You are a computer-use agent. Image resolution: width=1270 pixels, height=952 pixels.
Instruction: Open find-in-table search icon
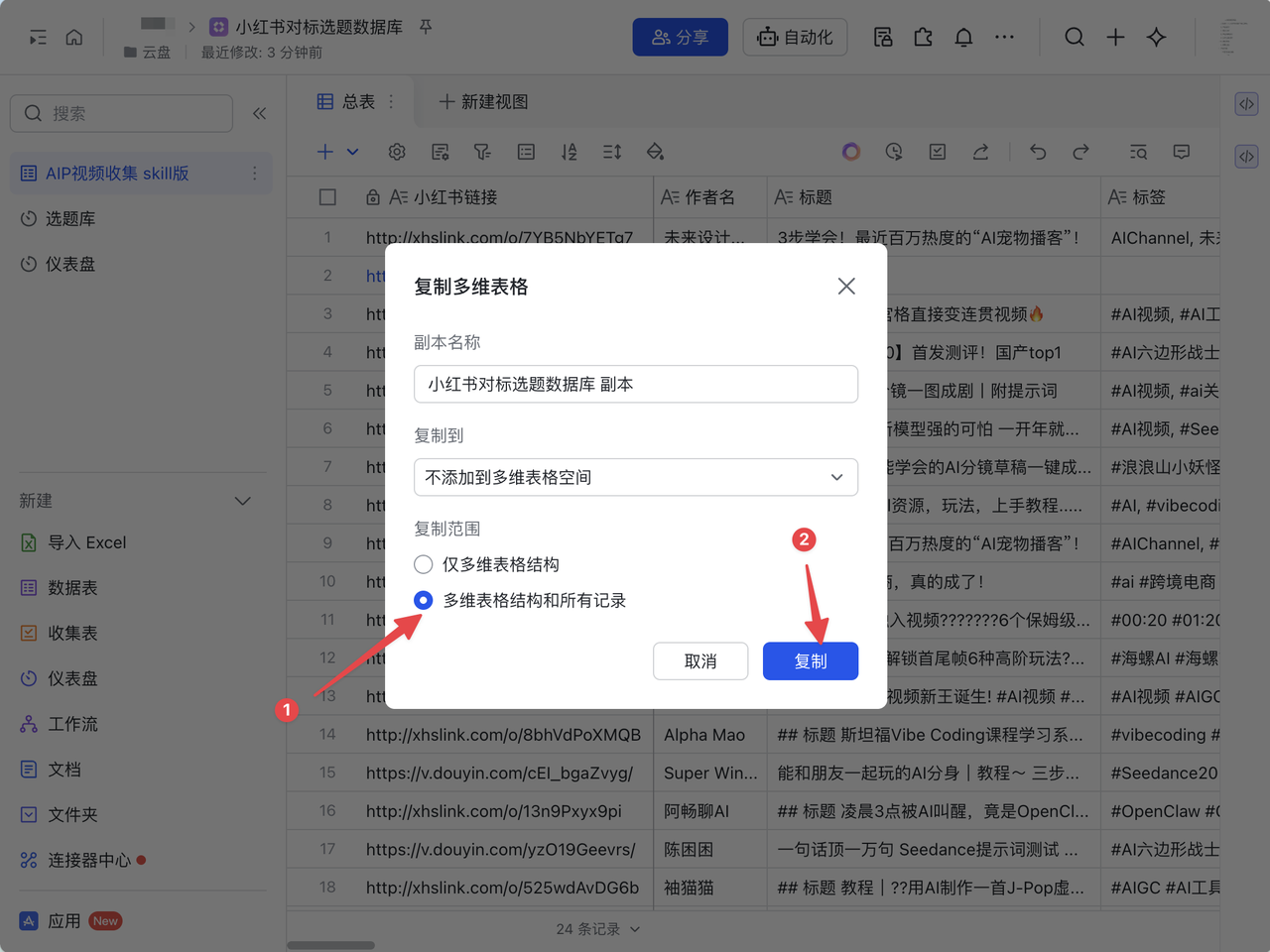click(1138, 152)
